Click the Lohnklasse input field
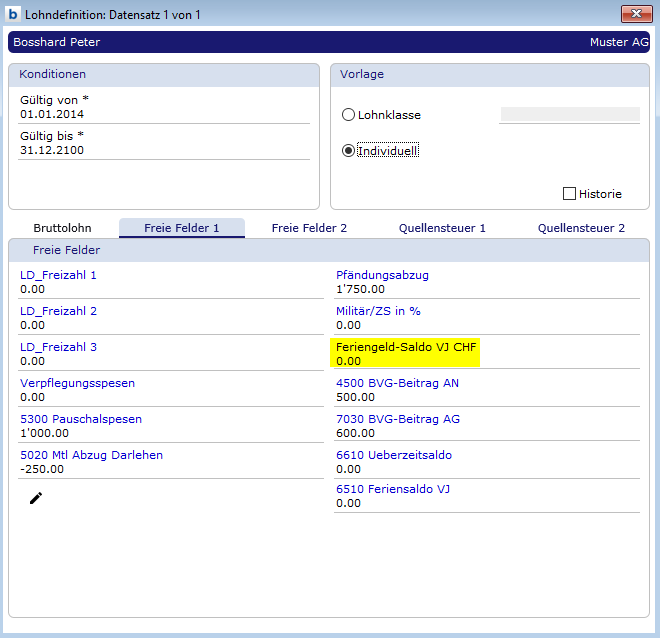Viewport: 660px width, 638px height. (x=569, y=115)
